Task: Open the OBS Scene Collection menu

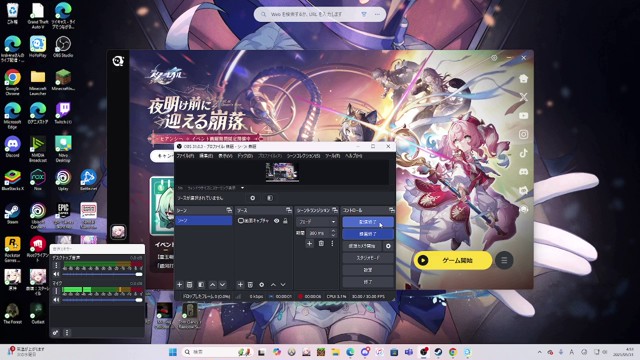Action: [302, 156]
